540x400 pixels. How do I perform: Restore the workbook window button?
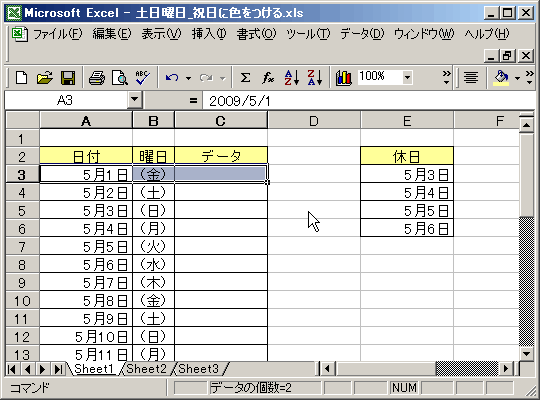[508, 55]
